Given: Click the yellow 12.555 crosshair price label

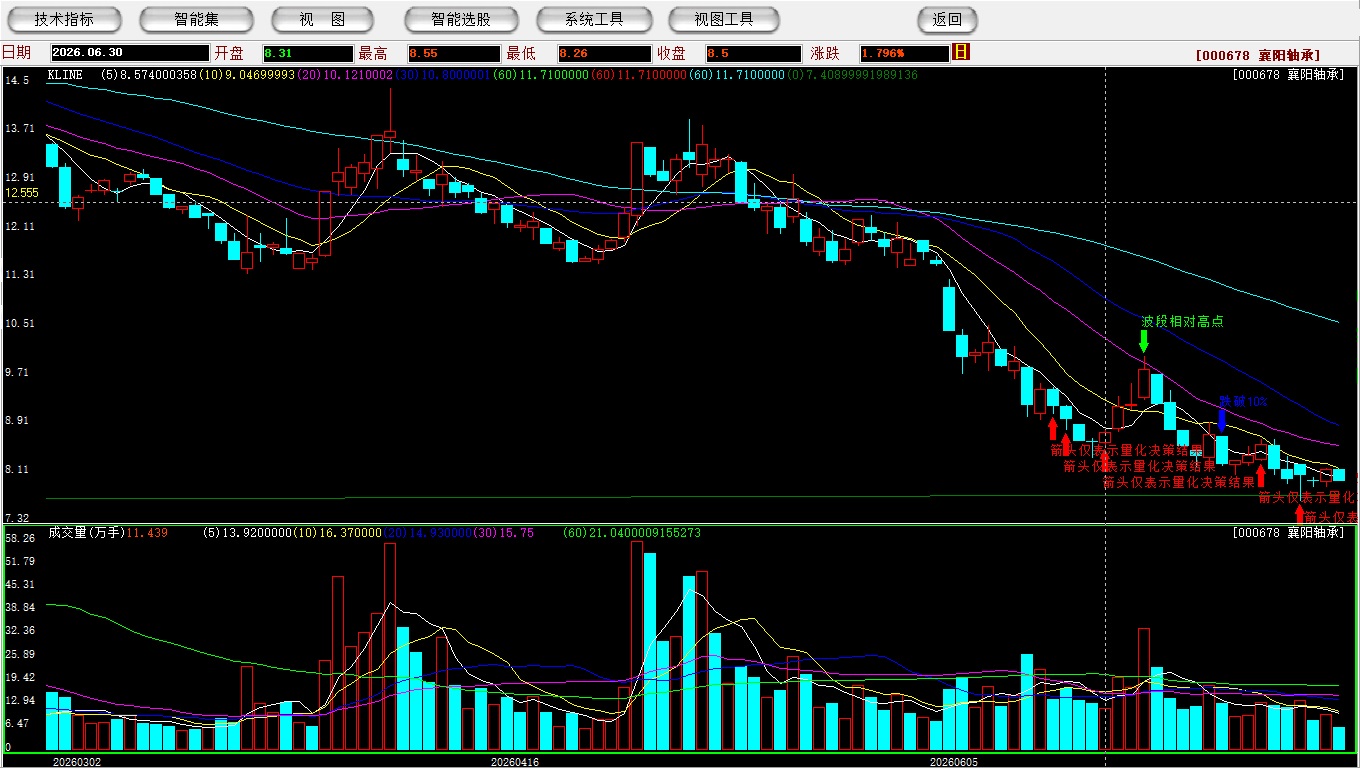Looking at the screenshot, I should click(22, 193).
